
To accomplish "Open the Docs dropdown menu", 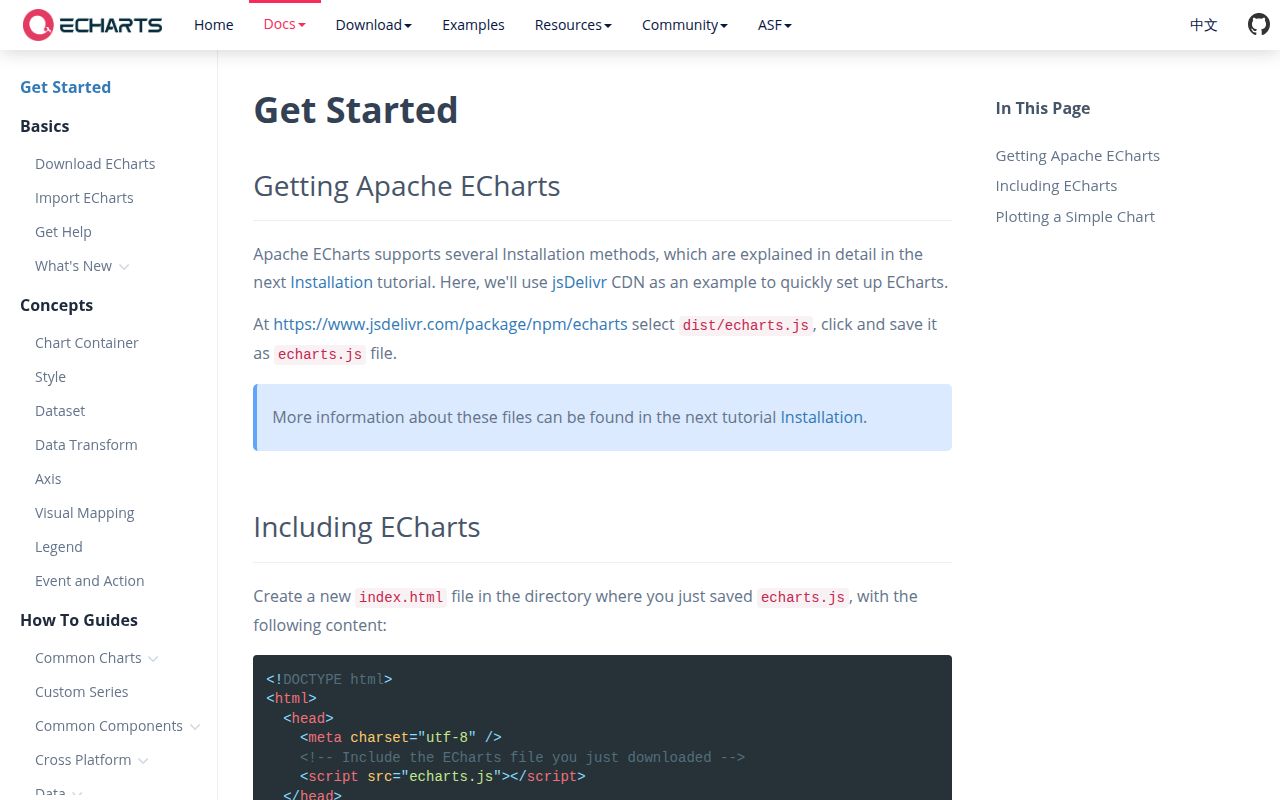I will tap(285, 24).
